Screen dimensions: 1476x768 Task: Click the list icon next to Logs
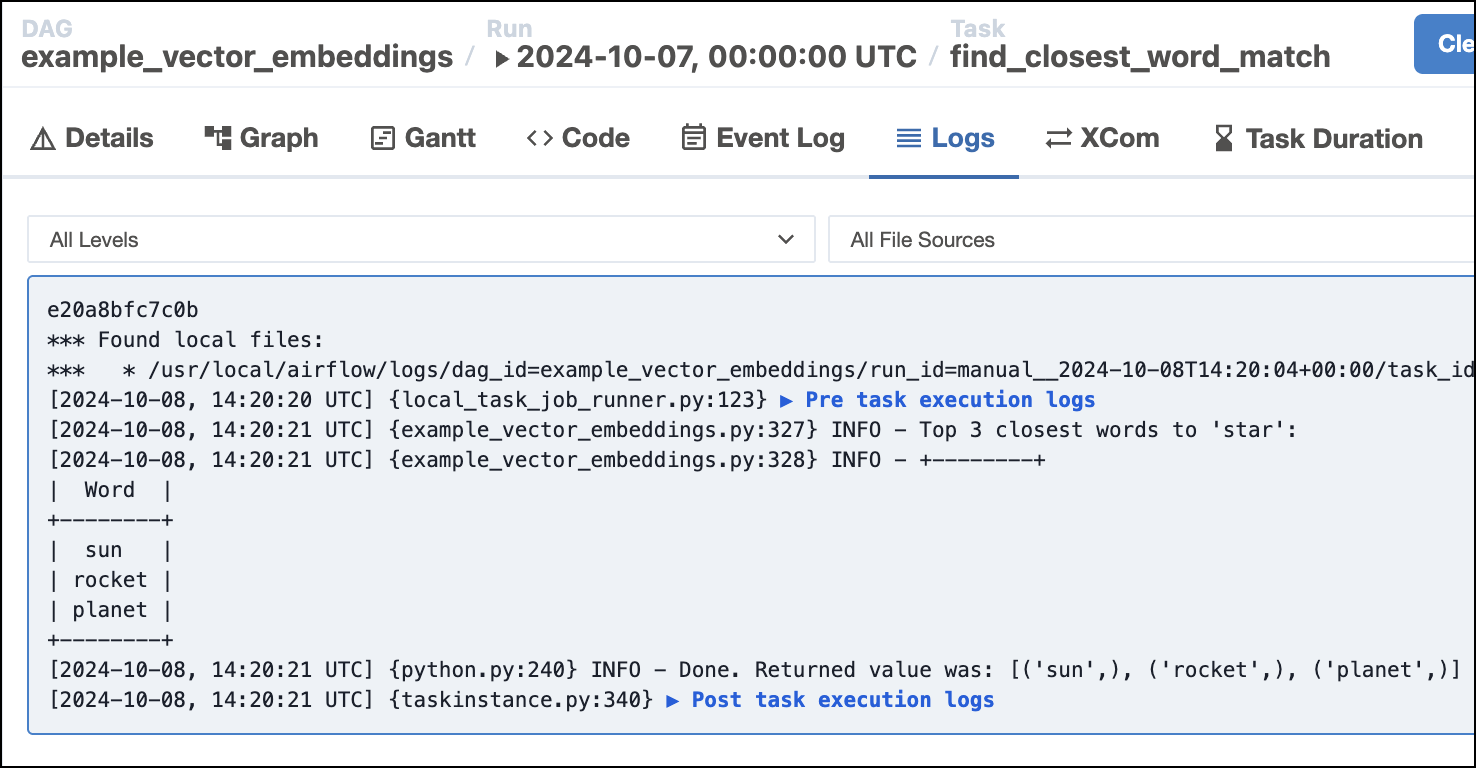coord(910,138)
